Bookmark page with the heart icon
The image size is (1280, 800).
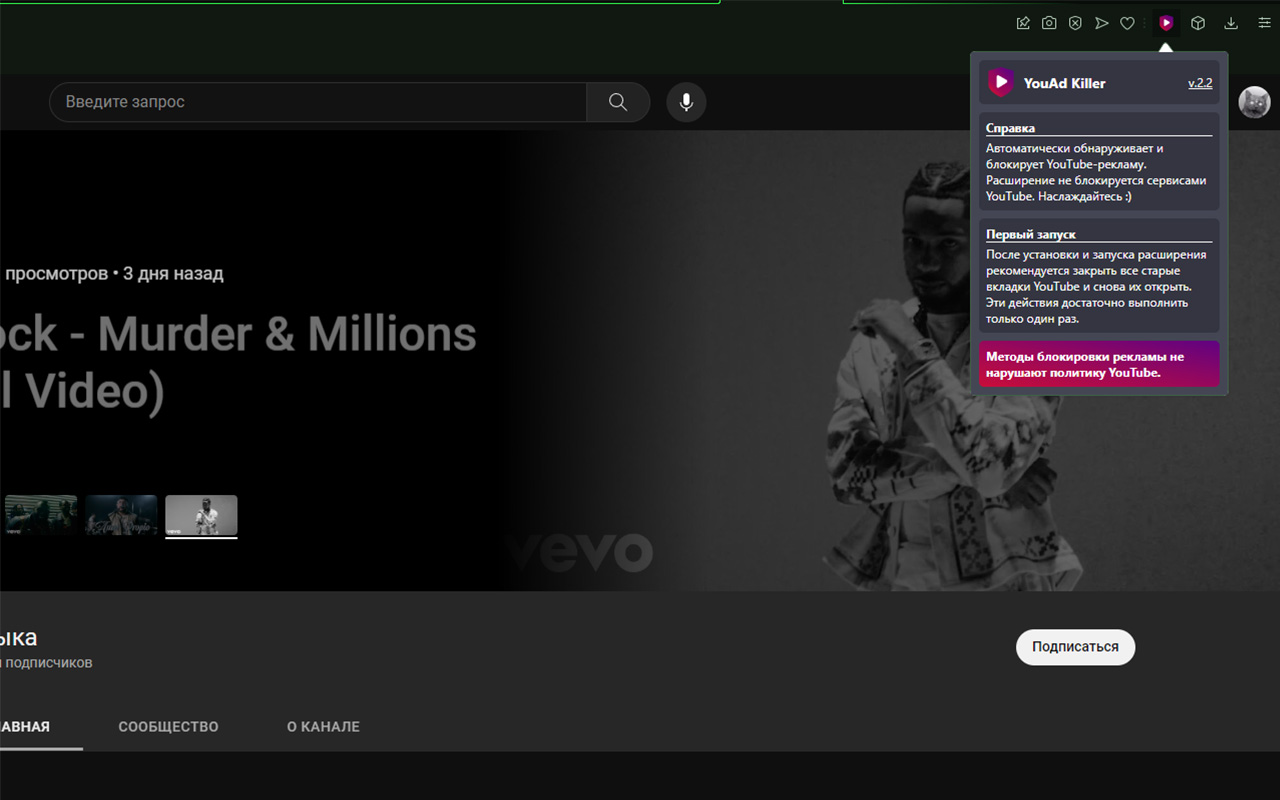[1127, 23]
